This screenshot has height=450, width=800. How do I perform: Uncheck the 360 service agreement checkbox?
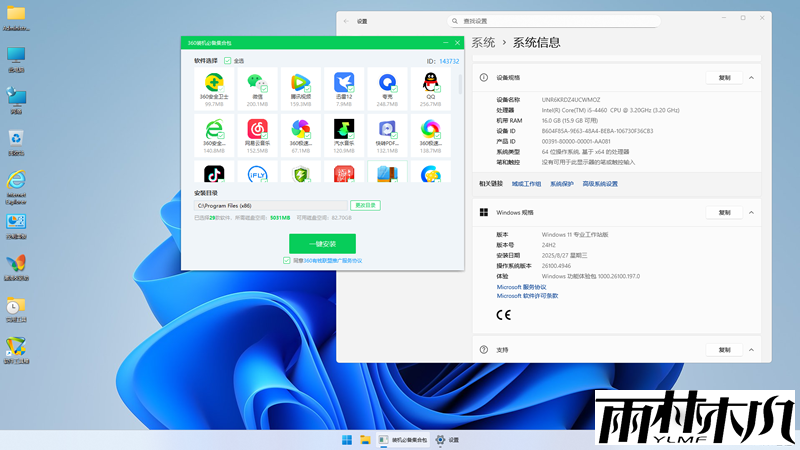pos(287,260)
